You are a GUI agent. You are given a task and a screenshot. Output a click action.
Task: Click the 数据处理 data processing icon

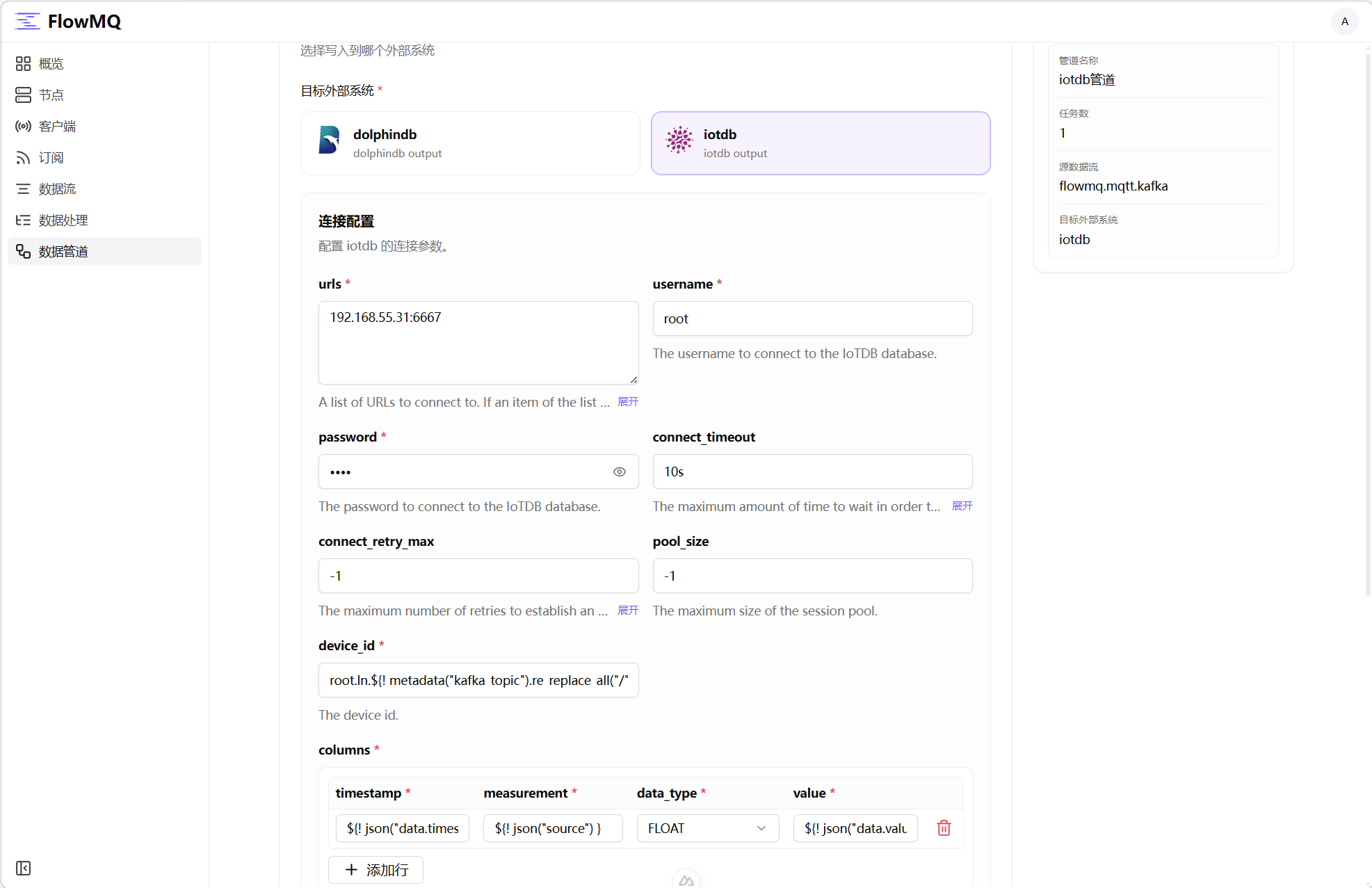coord(23,220)
